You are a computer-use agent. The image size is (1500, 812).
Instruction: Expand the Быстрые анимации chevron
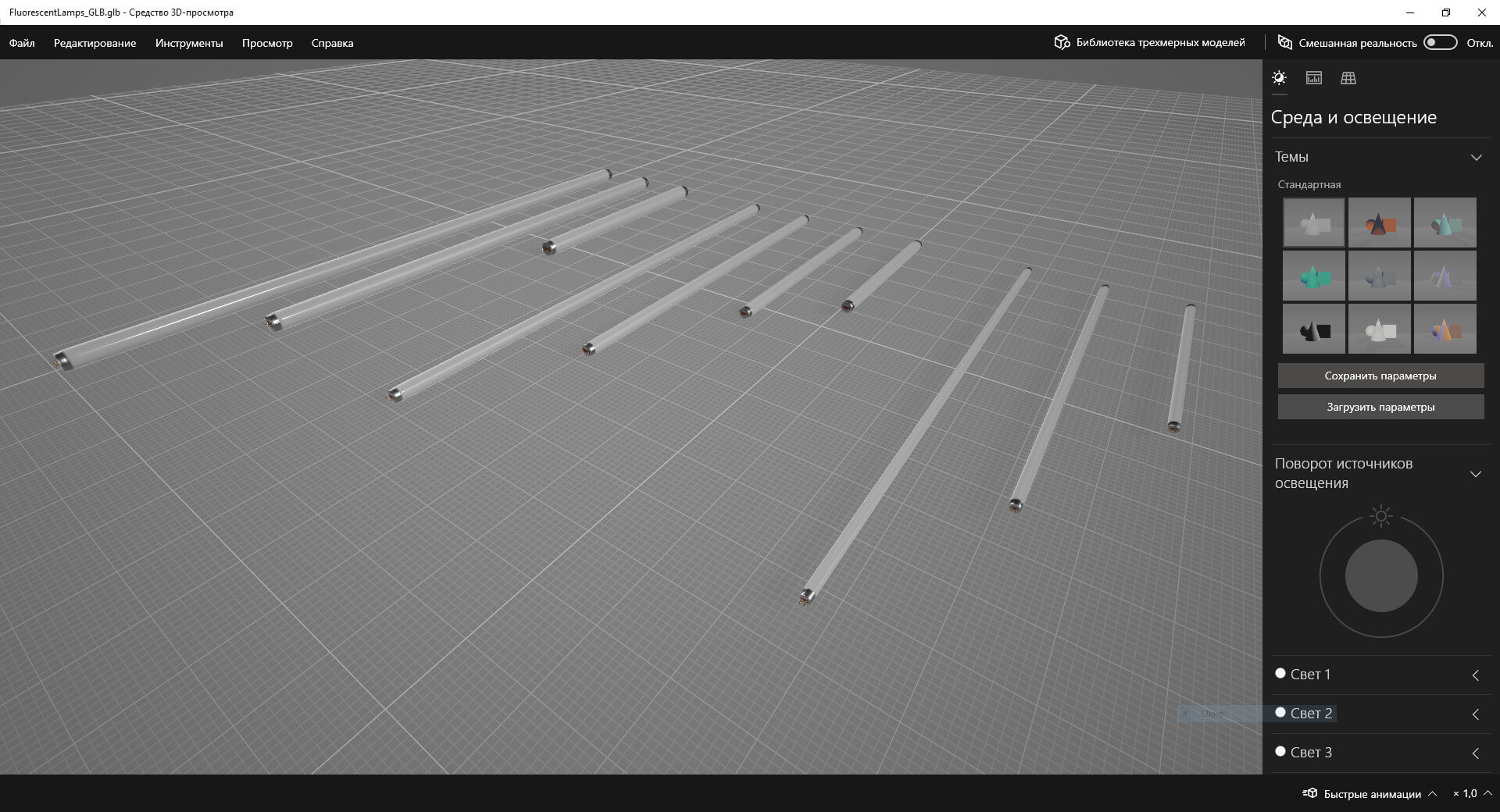(x=1432, y=793)
